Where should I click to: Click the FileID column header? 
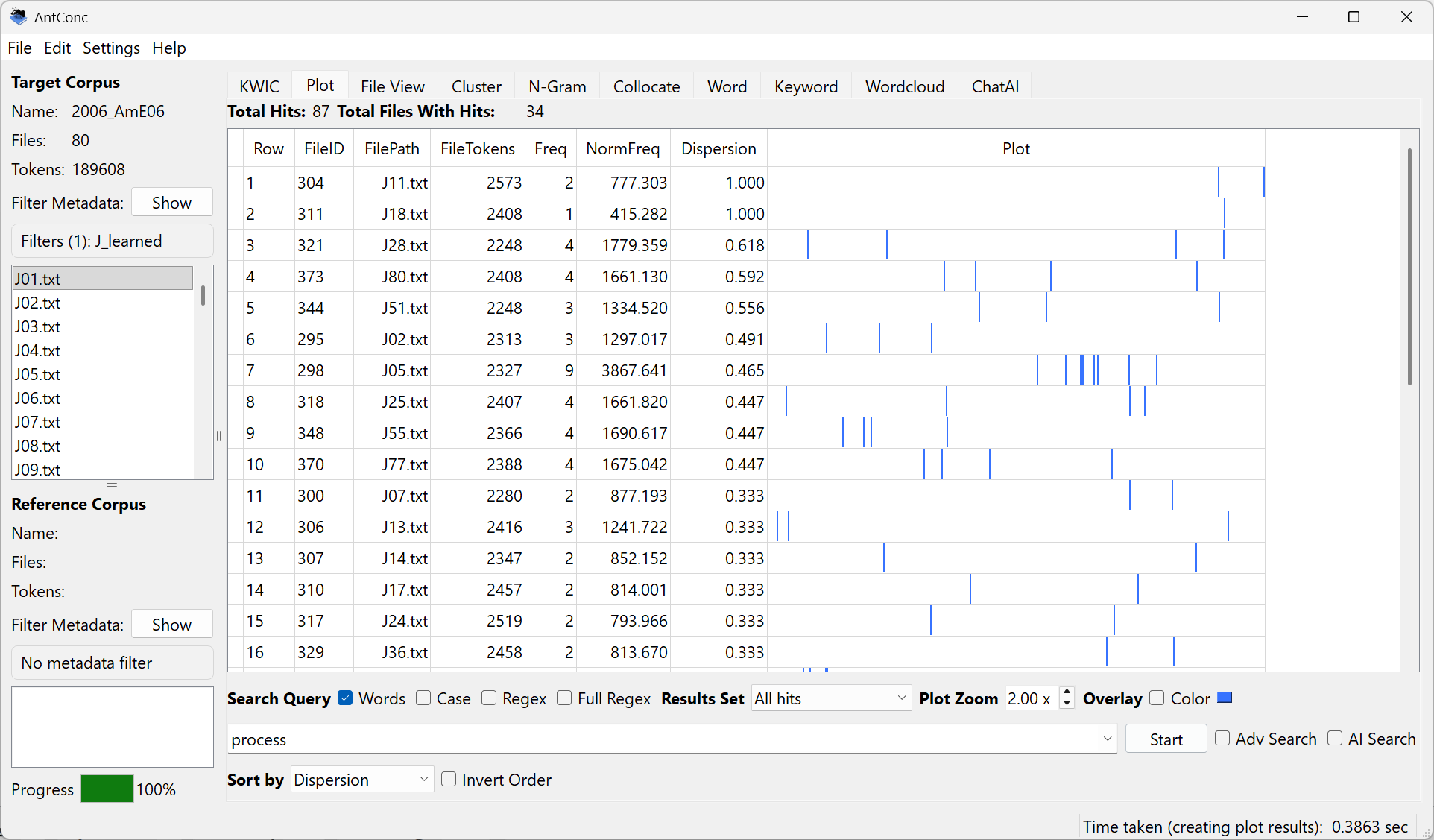pyautogui.click(x=324, y=148)
